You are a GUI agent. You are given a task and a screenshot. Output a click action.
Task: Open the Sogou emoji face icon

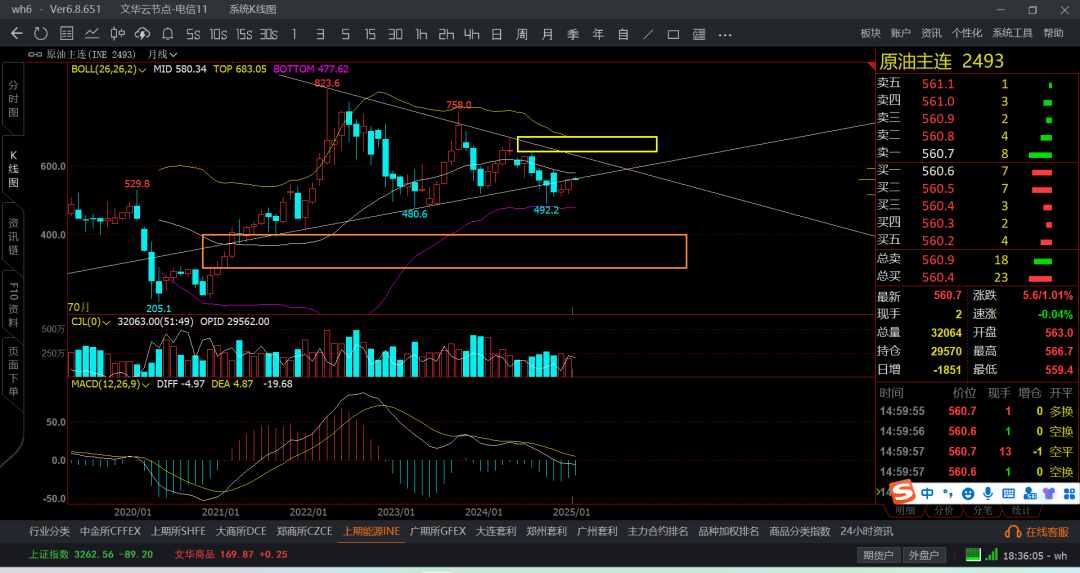click(968, 493)
